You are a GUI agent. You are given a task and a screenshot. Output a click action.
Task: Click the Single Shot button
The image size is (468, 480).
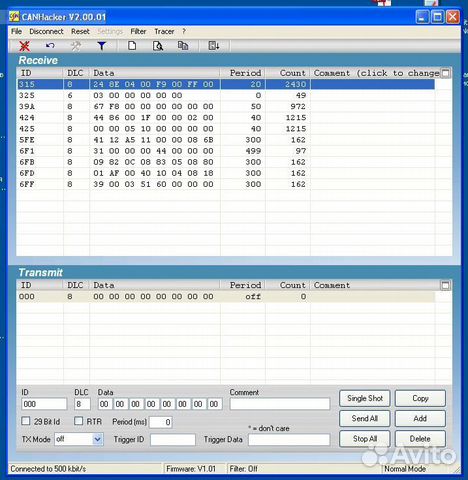(x=365, y=398)
